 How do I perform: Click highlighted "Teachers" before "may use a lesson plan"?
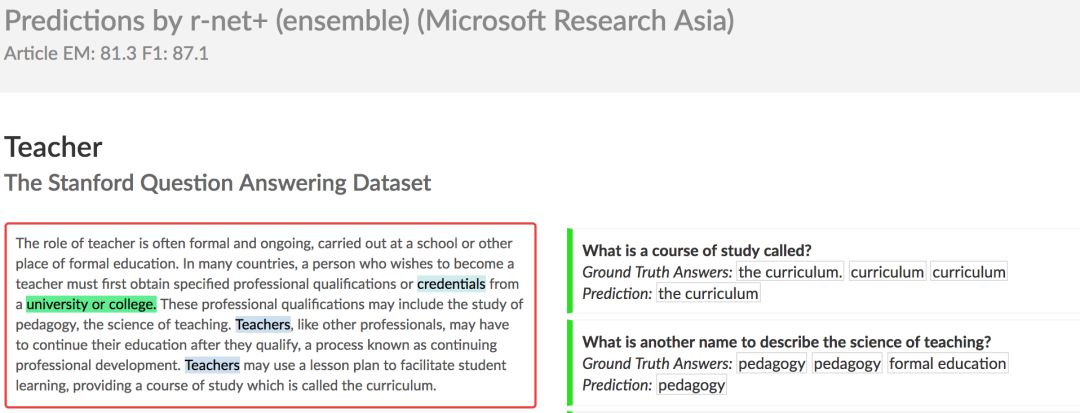(x=212, y=365)
